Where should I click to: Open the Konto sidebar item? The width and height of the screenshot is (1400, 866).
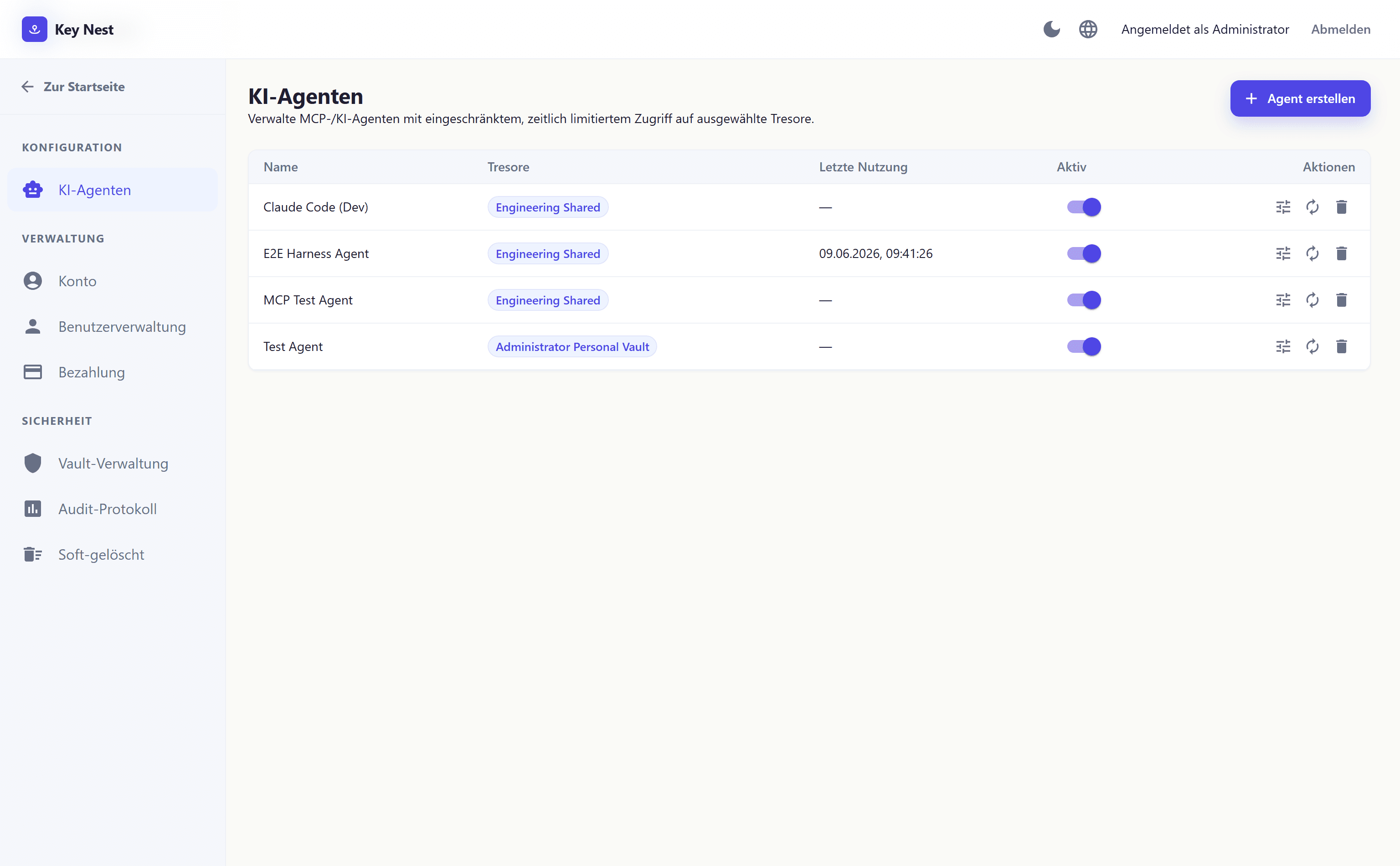[113, 281]
